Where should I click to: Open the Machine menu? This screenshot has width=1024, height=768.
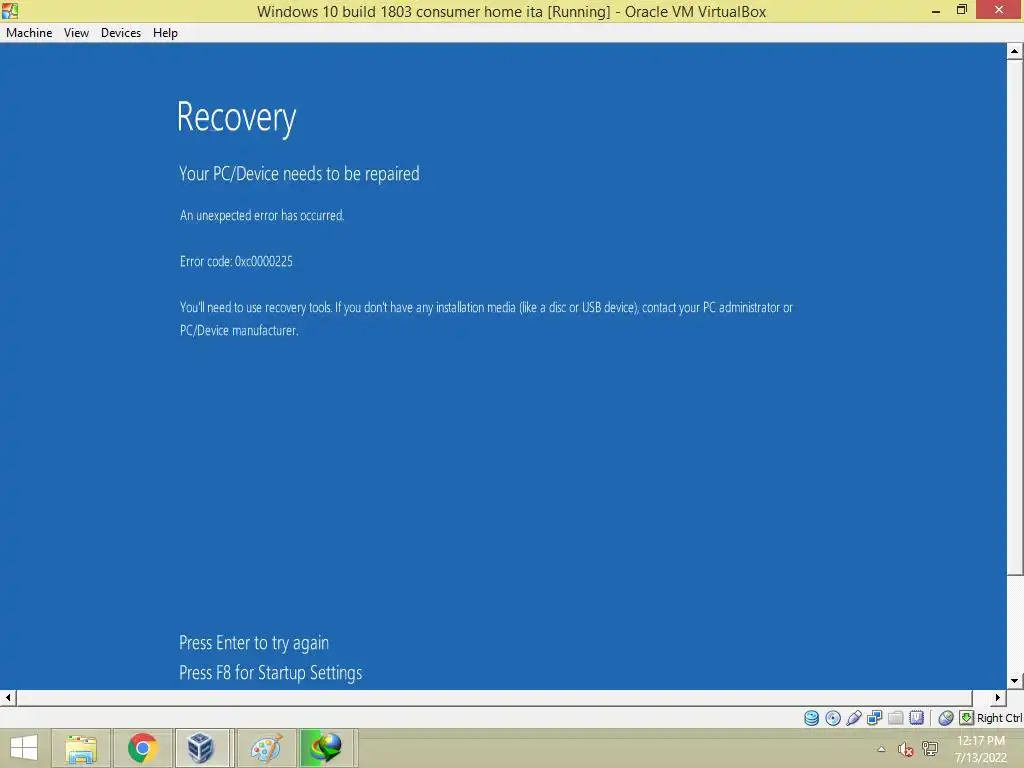click(29, 33)
